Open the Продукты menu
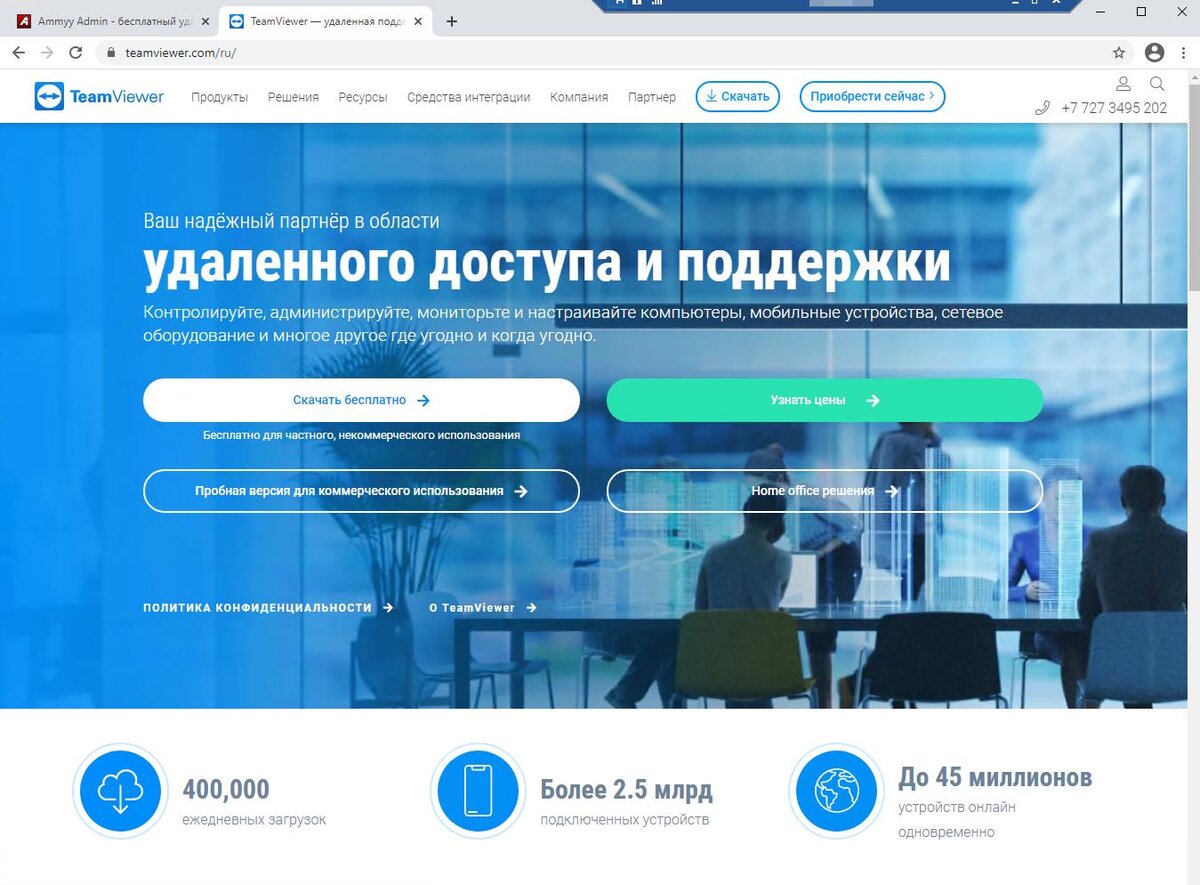Image resolution: width=1200 pixels, height=885 pixels. pos(220,97)
